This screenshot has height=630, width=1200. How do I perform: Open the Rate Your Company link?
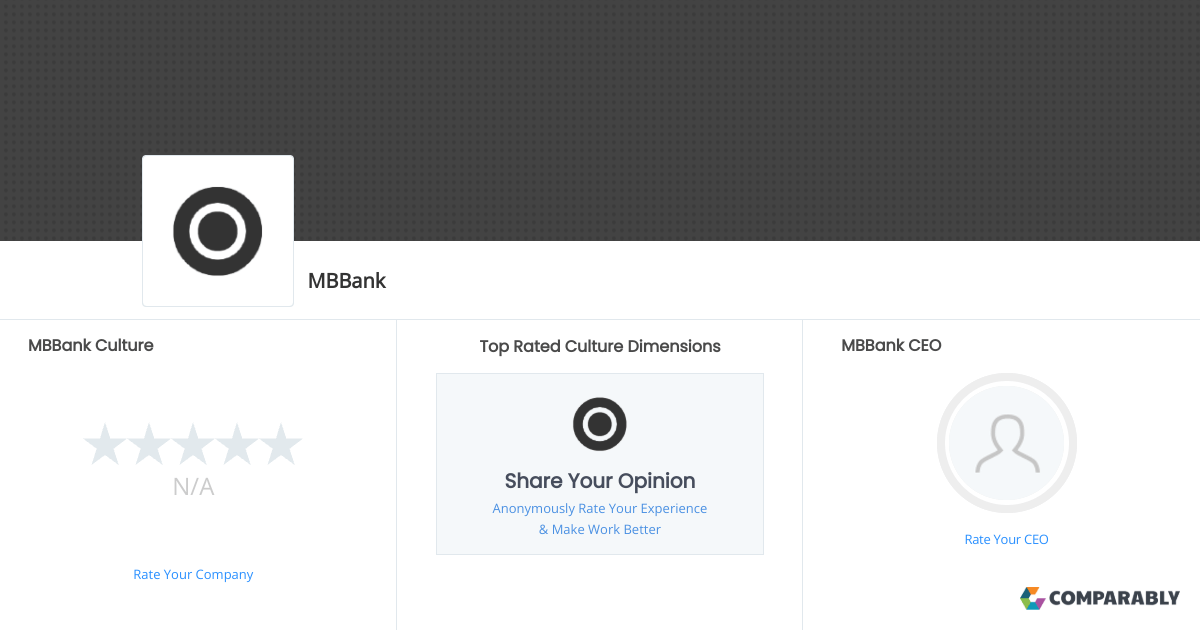193,575
